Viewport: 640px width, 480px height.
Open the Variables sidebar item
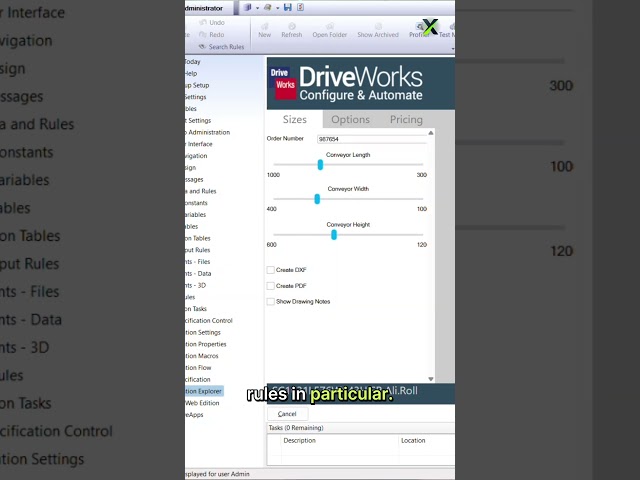tap(196, 215)
